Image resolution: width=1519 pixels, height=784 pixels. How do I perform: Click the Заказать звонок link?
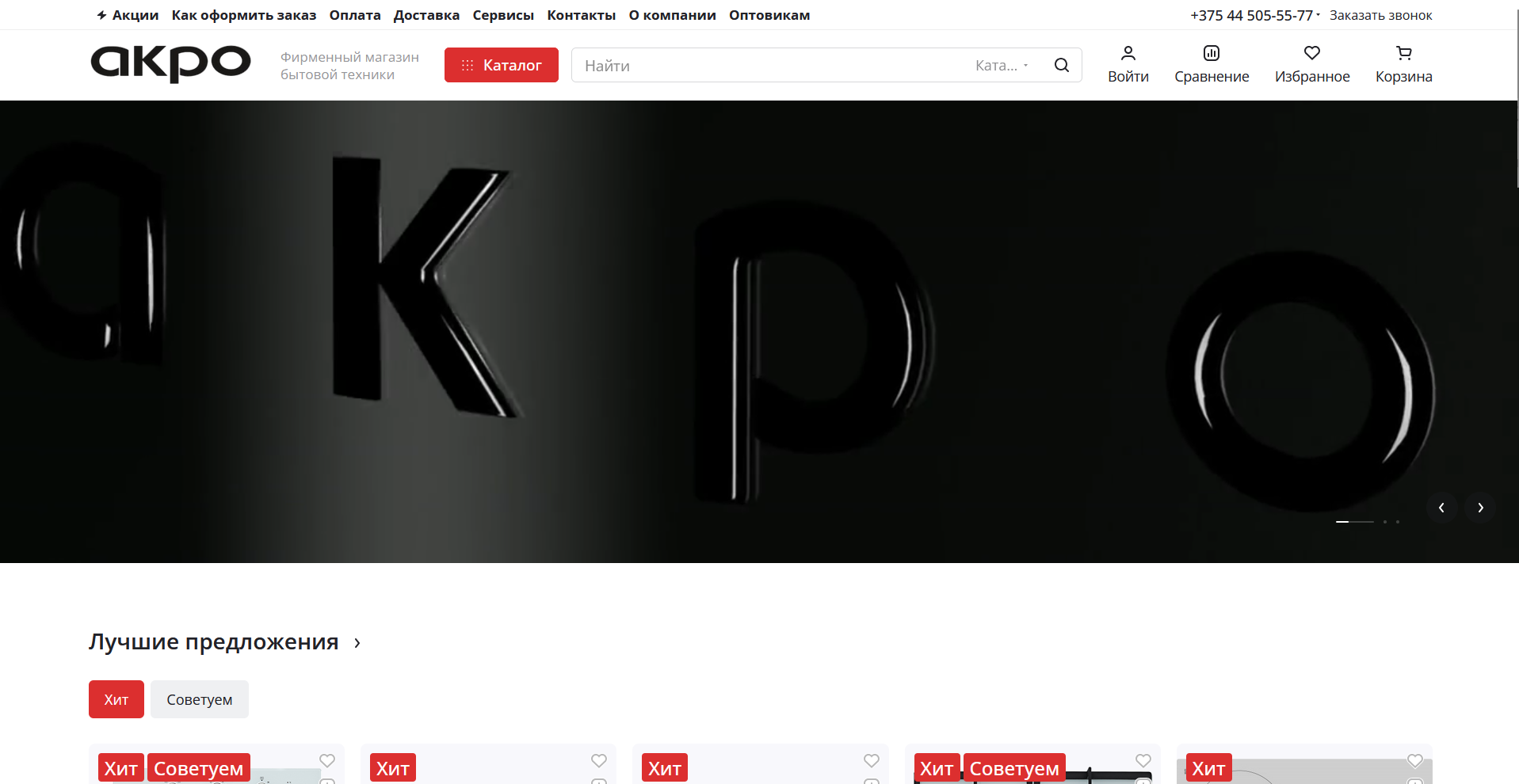(1380, 15)
